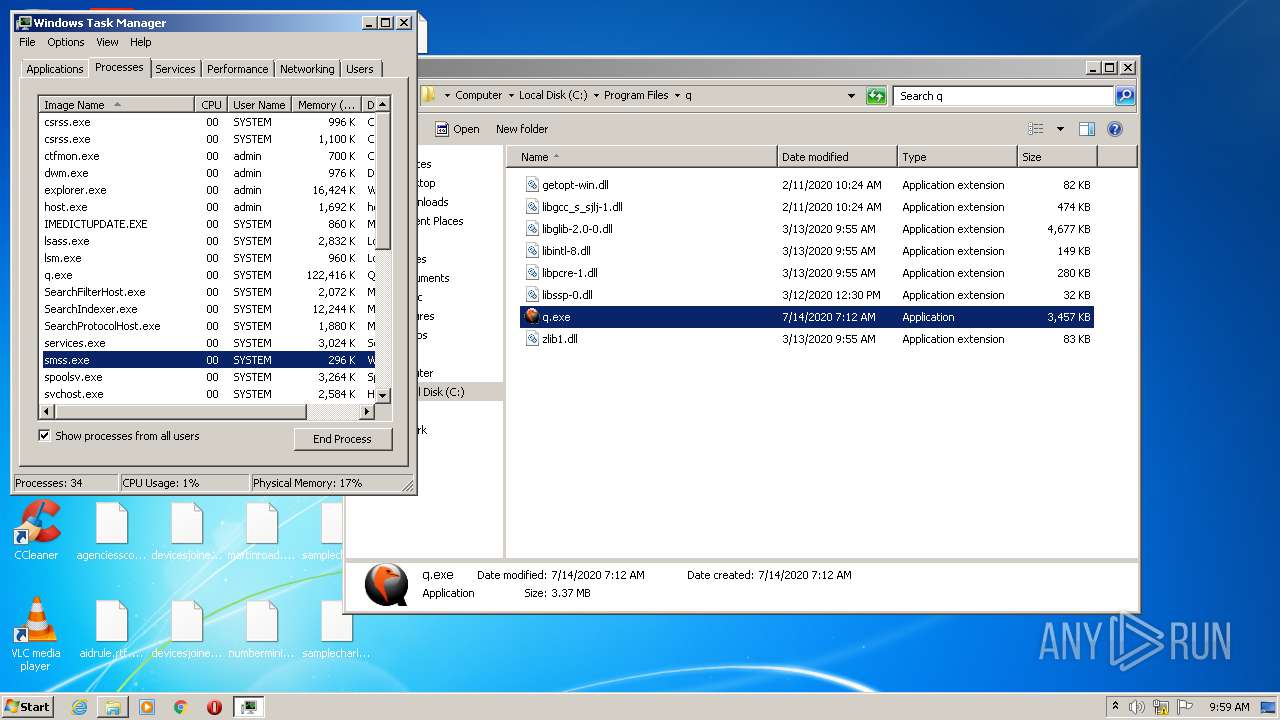Select q.exe application icon in file list
Viewport: 1280px width, 720px height.
coord(533,317)
